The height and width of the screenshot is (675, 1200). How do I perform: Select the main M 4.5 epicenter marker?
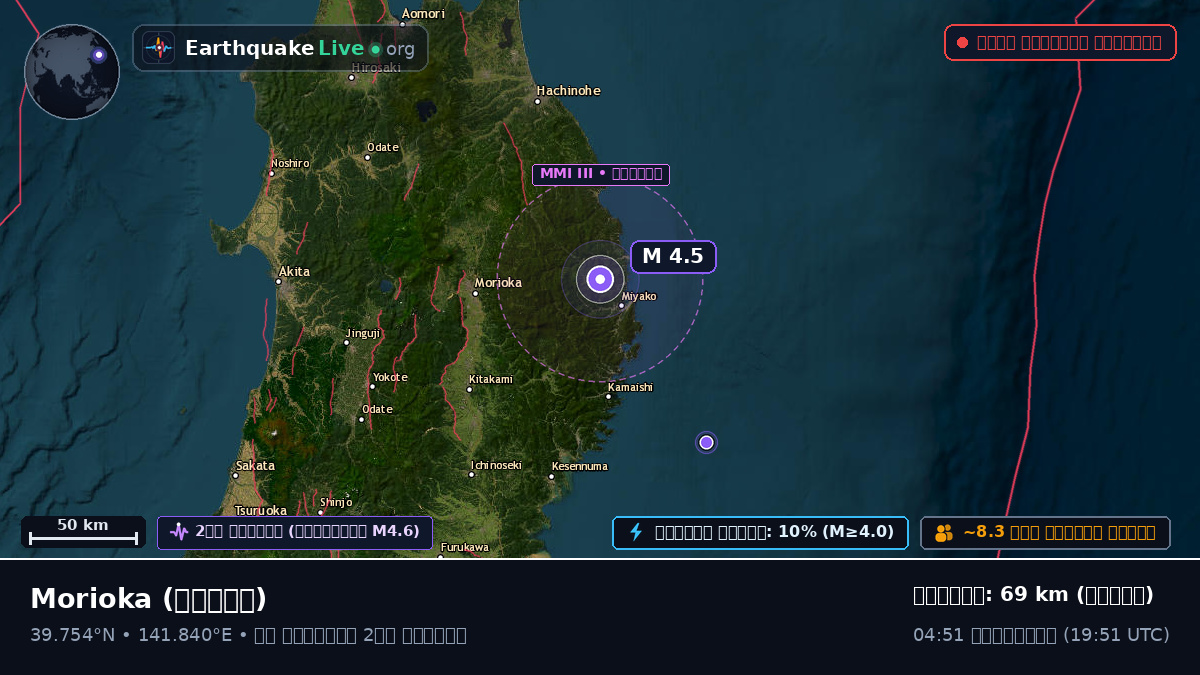click(600, 280)
